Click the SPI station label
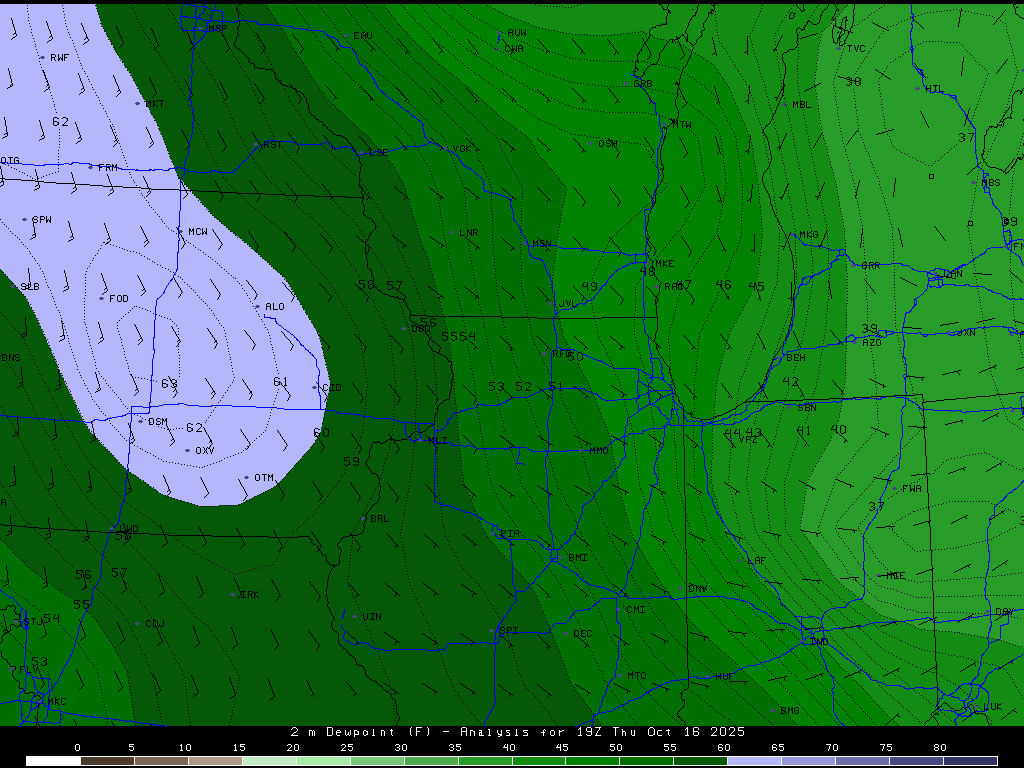This screenshot has width=1024, height=768. [x=509, y=631]
